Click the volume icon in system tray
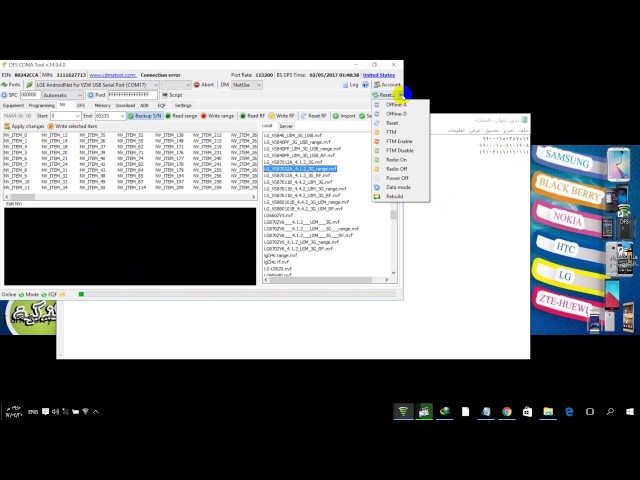The image size is (640, 480). [55, 411]
